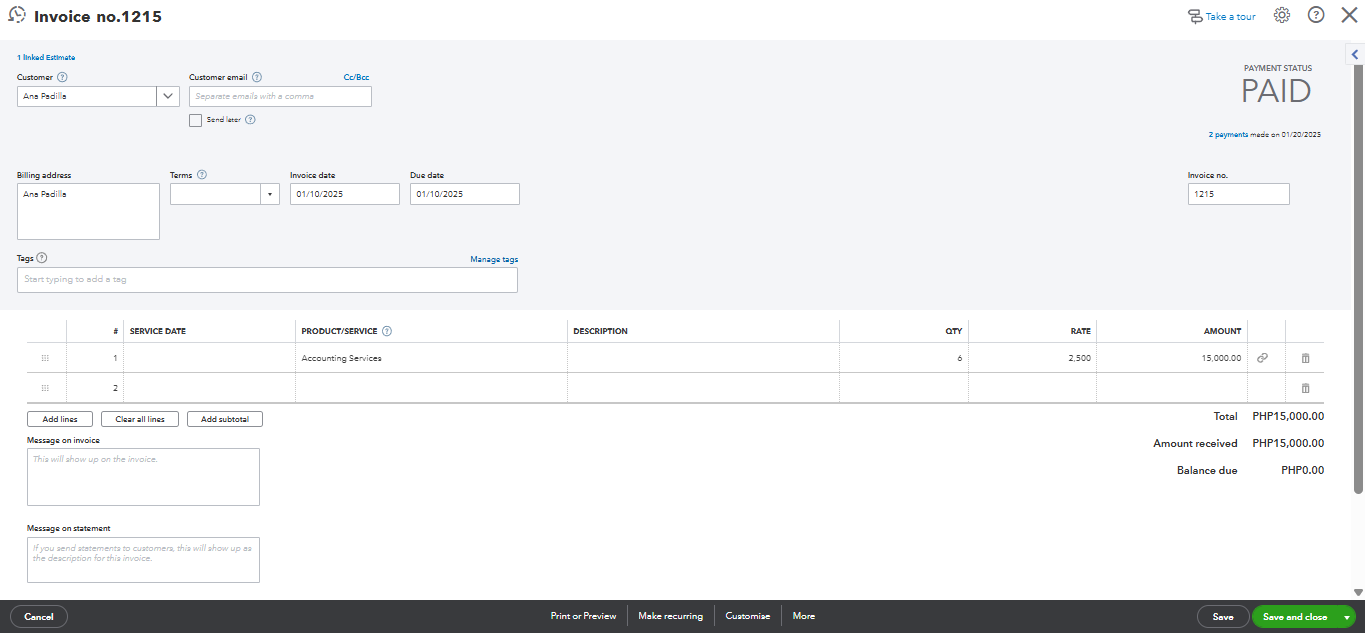Open the Terms dropdown
Image resolution: width=1365 pixels, height=633 pixels.
point(270,194)
